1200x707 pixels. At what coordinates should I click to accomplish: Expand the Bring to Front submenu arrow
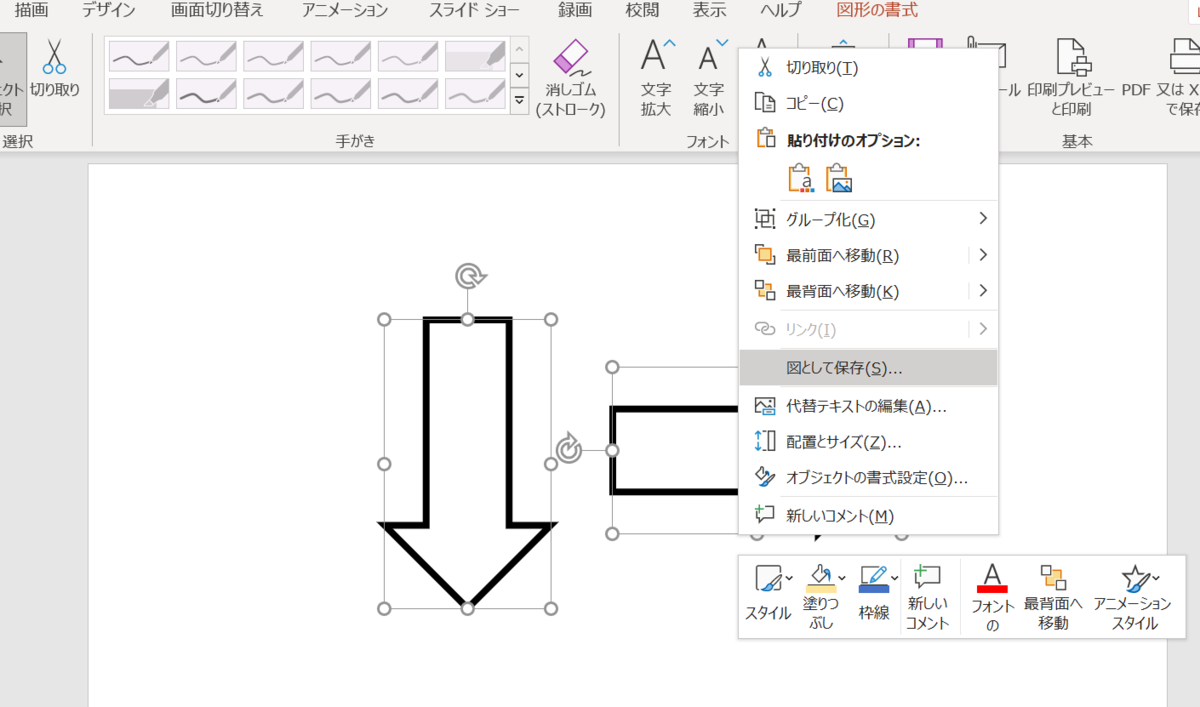point(983,255)
